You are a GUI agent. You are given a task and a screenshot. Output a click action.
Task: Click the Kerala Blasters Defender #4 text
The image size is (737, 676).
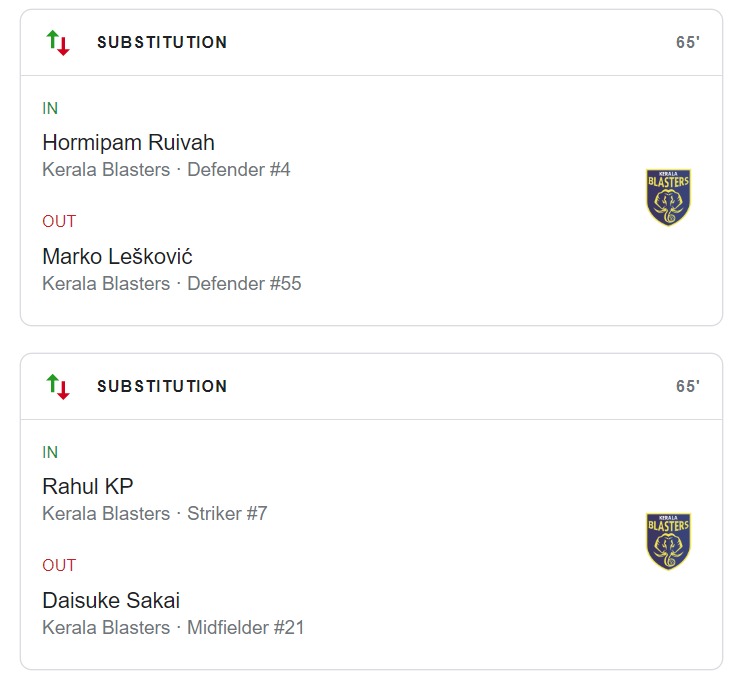click(x=166, y=170)
